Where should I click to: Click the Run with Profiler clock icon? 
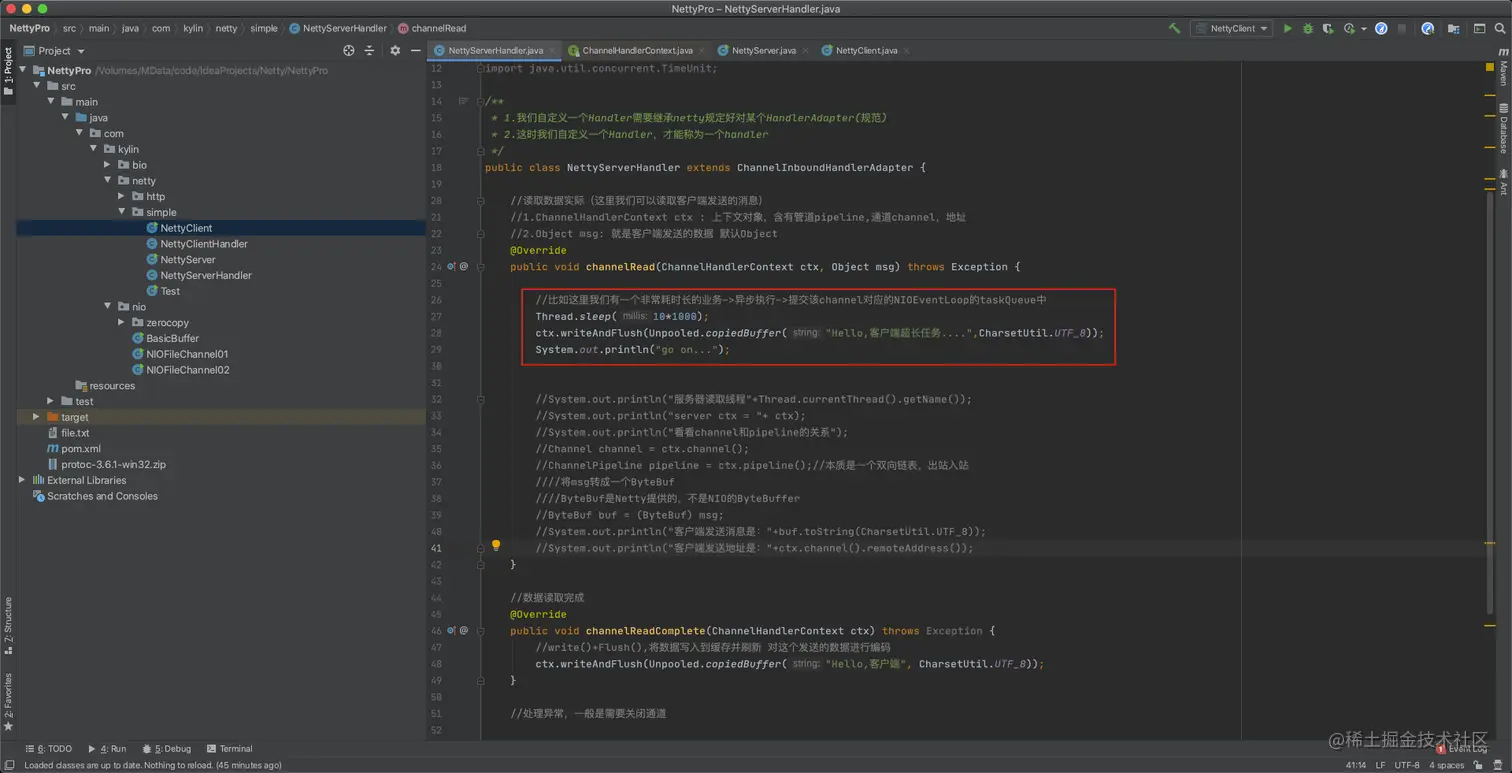[1349, 29]
